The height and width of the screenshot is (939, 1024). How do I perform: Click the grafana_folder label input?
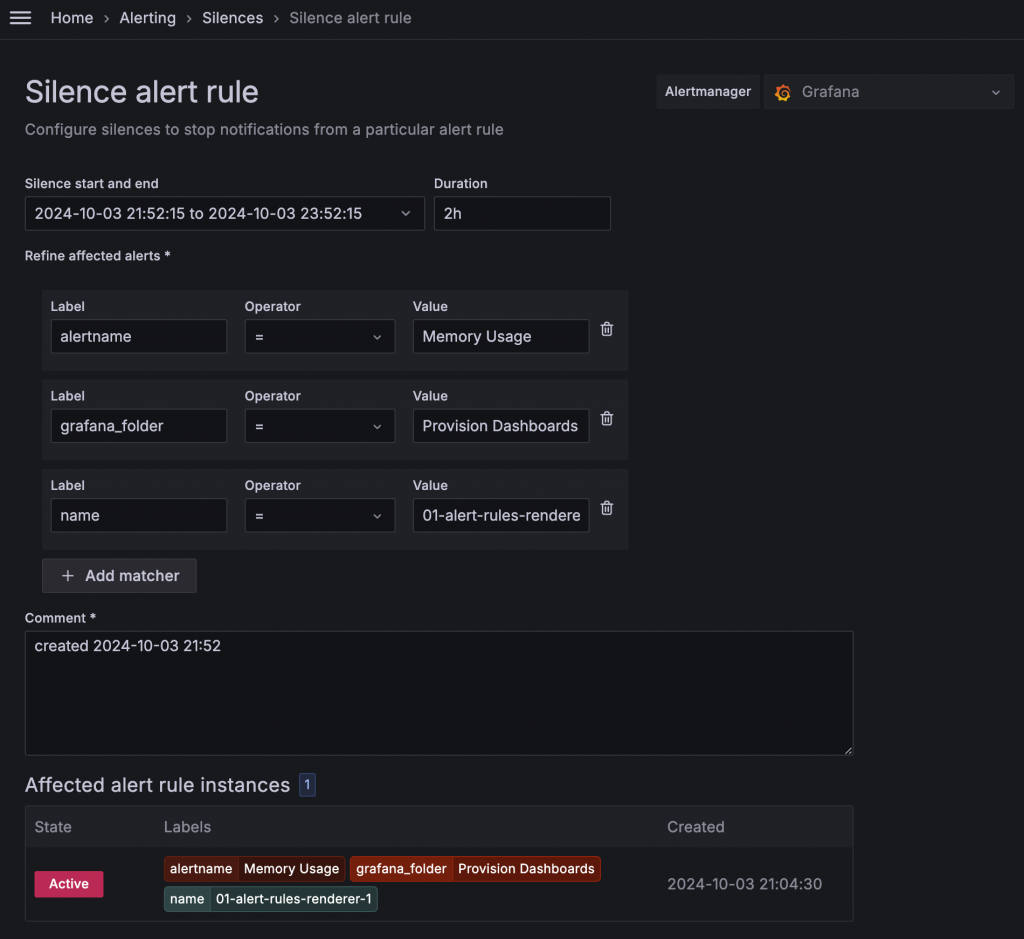(138, 426)
